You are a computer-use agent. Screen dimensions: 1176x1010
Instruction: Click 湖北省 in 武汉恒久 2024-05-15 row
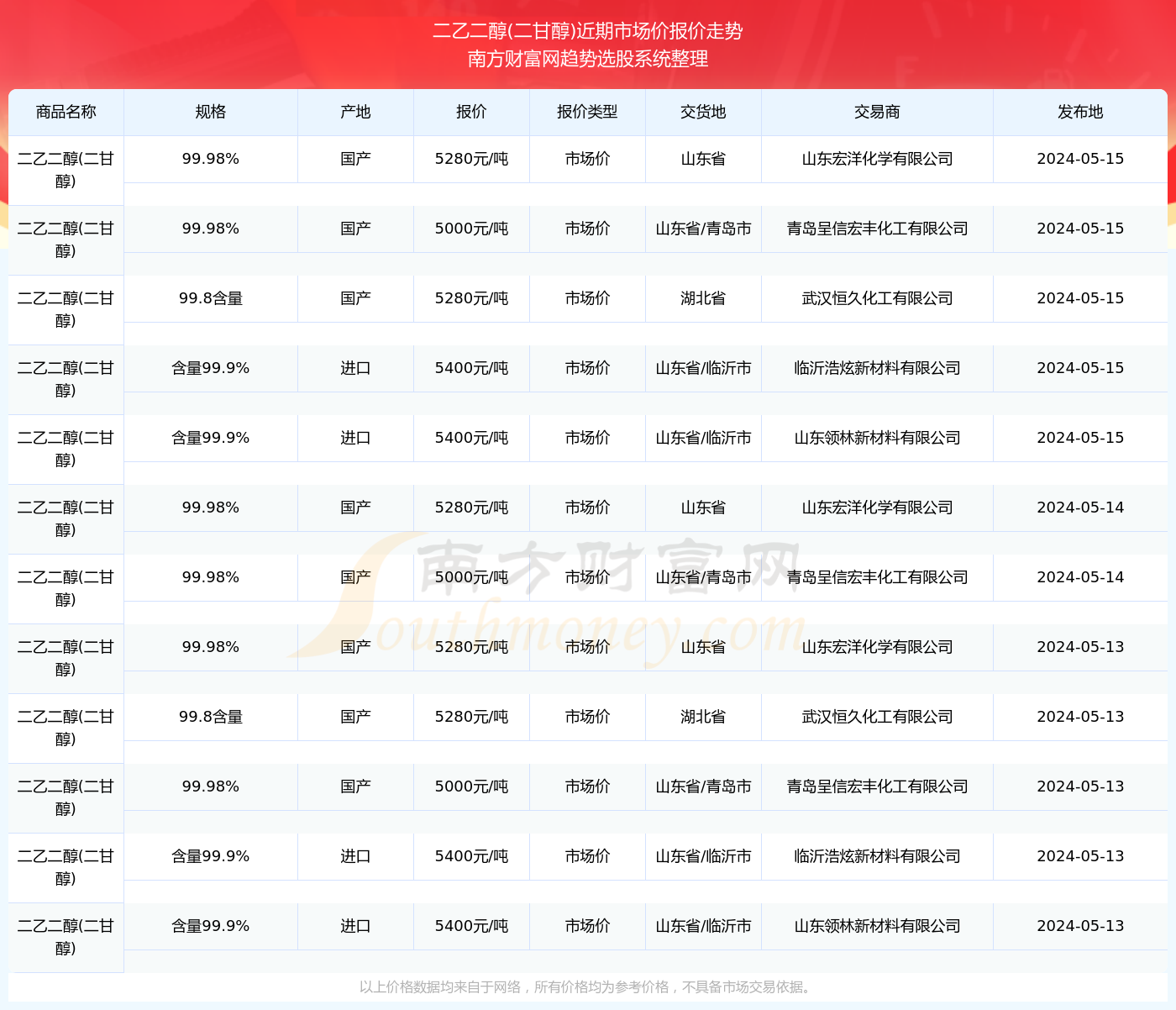(703, 298)
